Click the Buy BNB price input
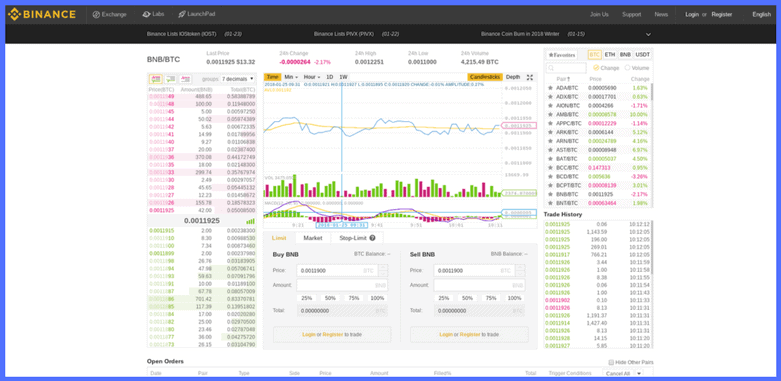Image resolution: width=781 pixels, height=381 pixels. 337,270
